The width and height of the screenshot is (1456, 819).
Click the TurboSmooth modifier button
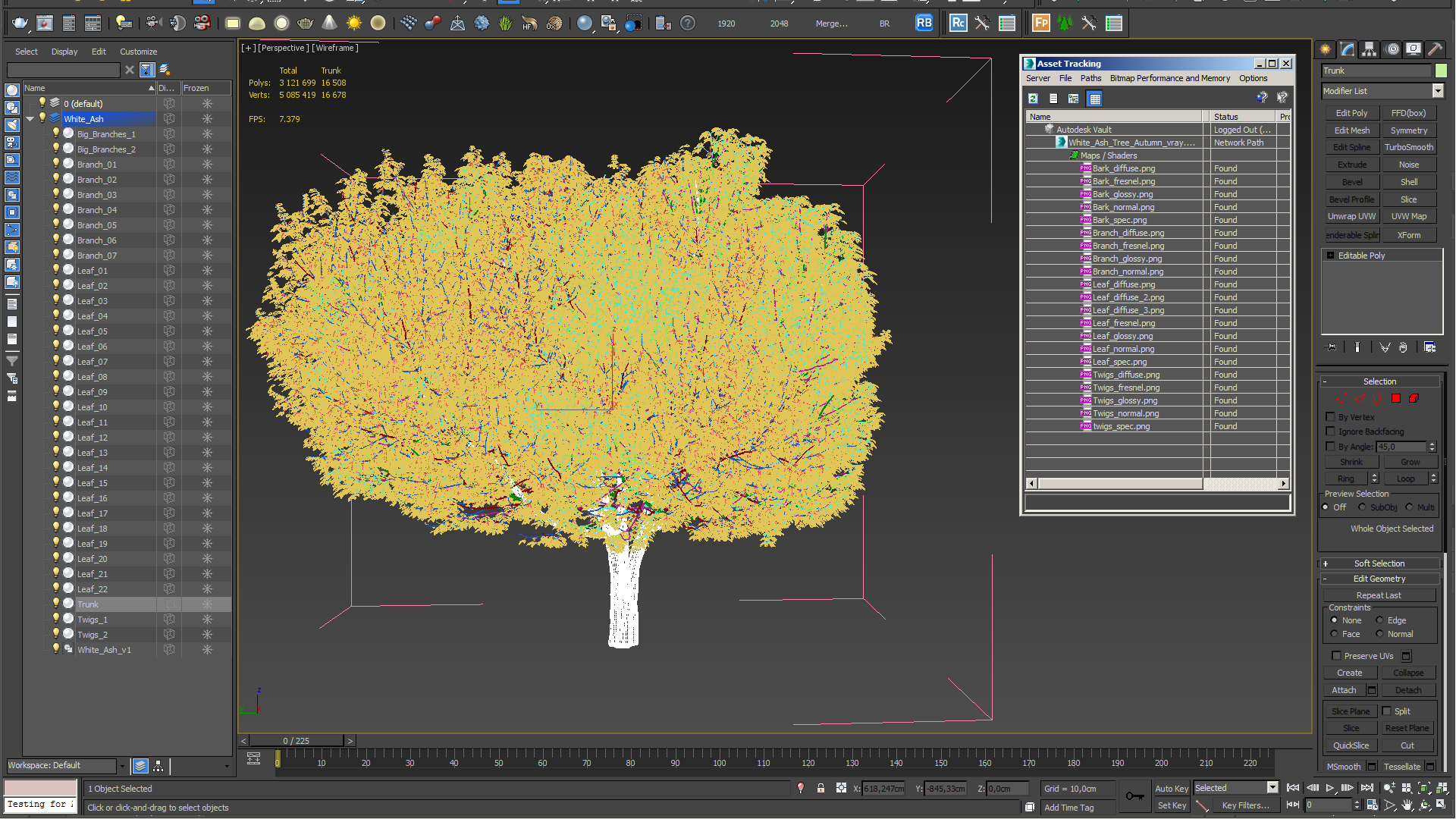[x=1409, y=147]
